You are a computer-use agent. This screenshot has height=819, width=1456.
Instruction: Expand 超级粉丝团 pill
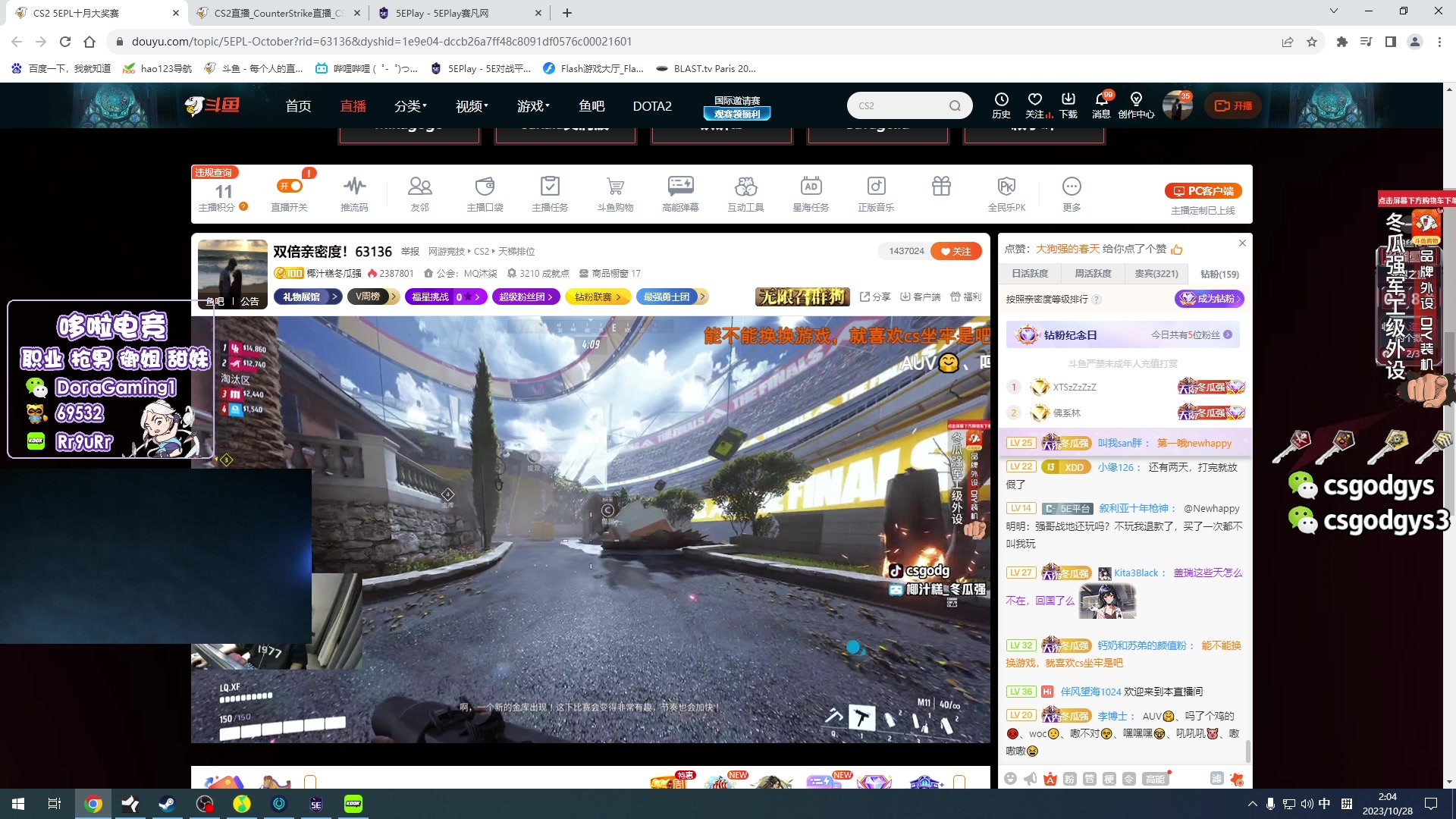click(x=526, y=297)
